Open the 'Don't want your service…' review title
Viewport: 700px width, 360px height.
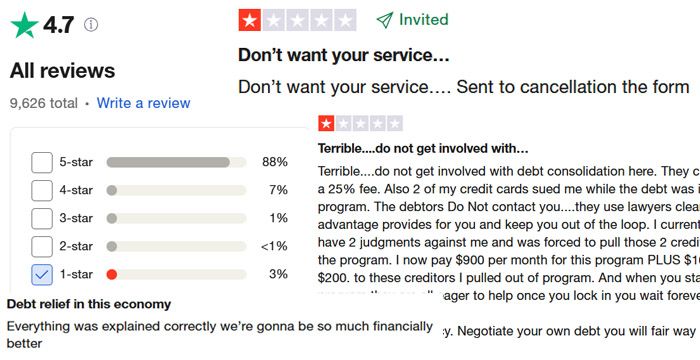click(x=343, y=55)
